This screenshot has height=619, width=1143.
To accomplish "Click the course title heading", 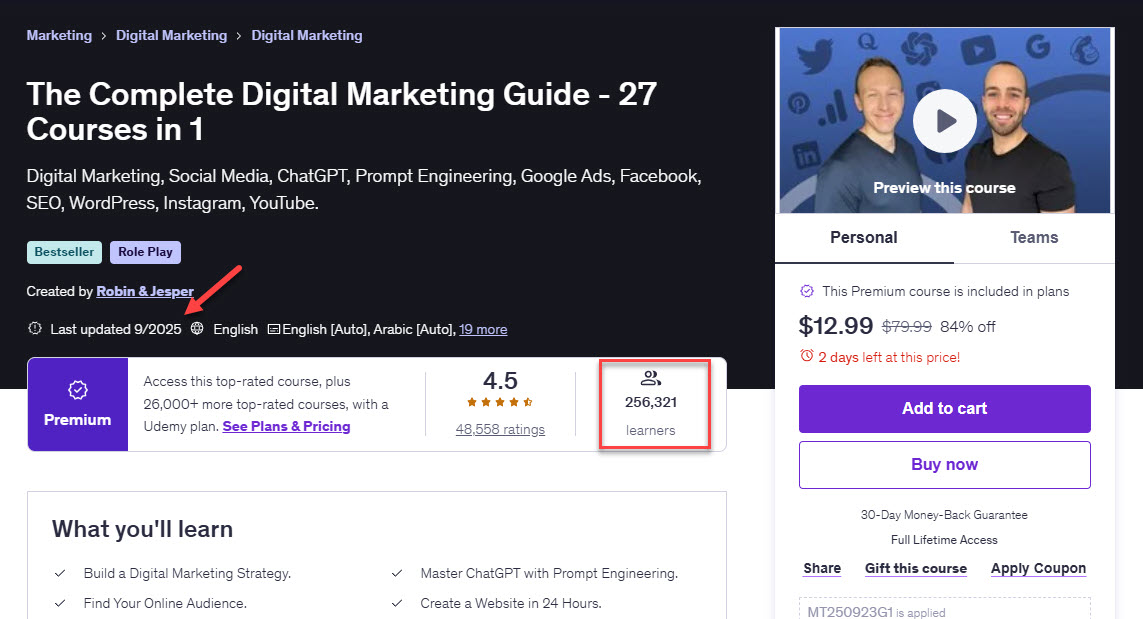I will click(341, 112).
